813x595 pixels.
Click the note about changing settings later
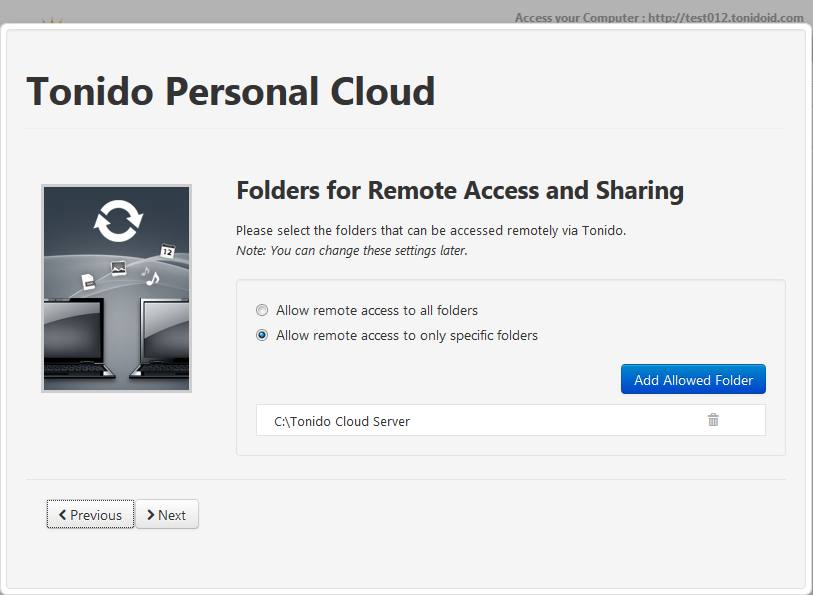[352, 251]
